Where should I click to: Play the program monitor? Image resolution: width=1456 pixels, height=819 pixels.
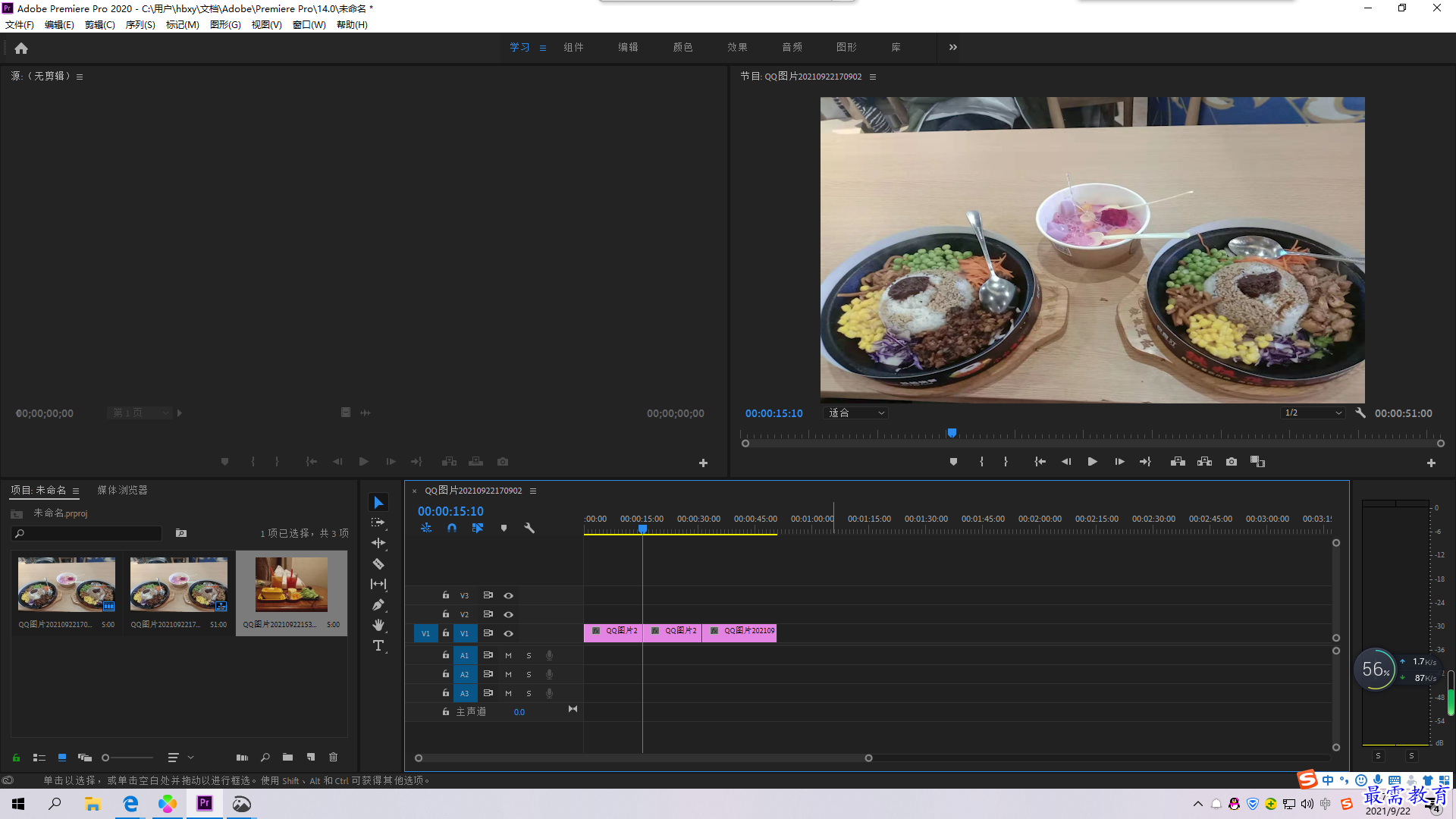pos(1092,462)
